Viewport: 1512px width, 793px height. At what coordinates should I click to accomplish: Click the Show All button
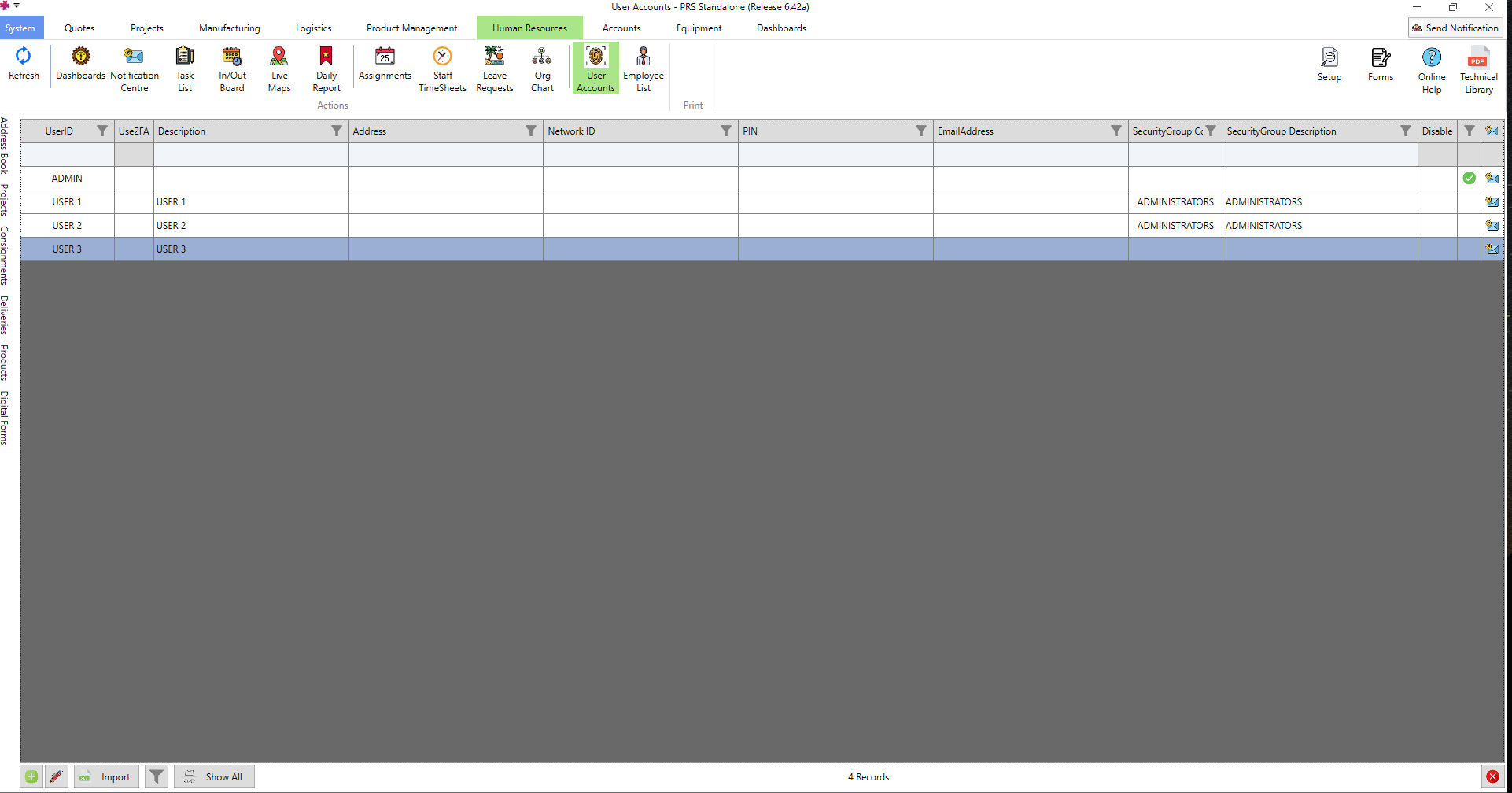tap(214, 776)
